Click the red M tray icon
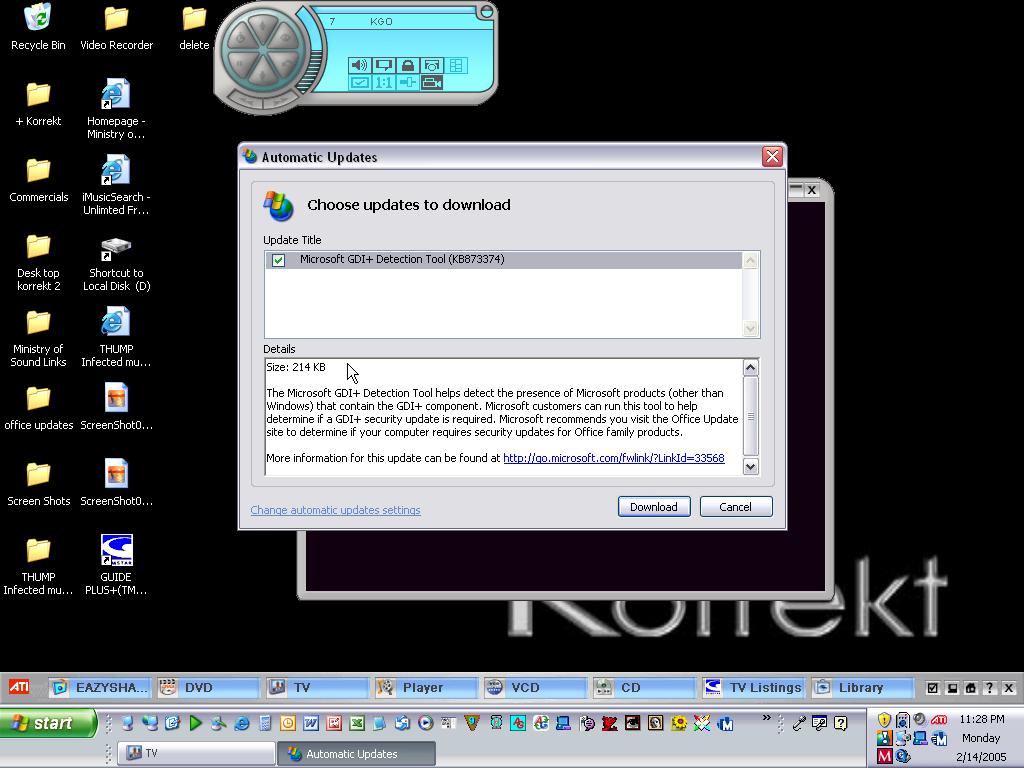Image resolution: width=1024 pixels, height=768 pixels. click(x=884, y=756)
